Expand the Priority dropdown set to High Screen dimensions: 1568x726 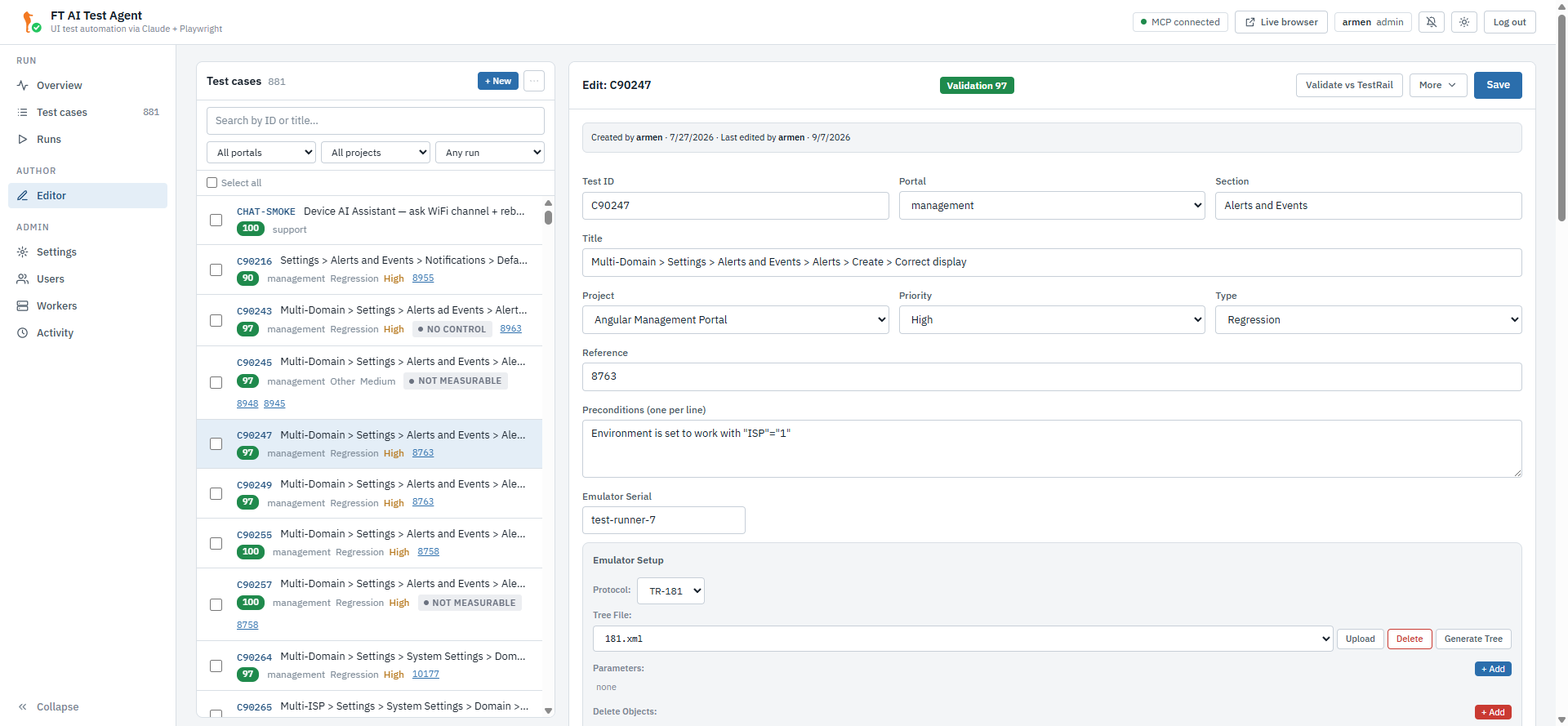pos(1052,320)
